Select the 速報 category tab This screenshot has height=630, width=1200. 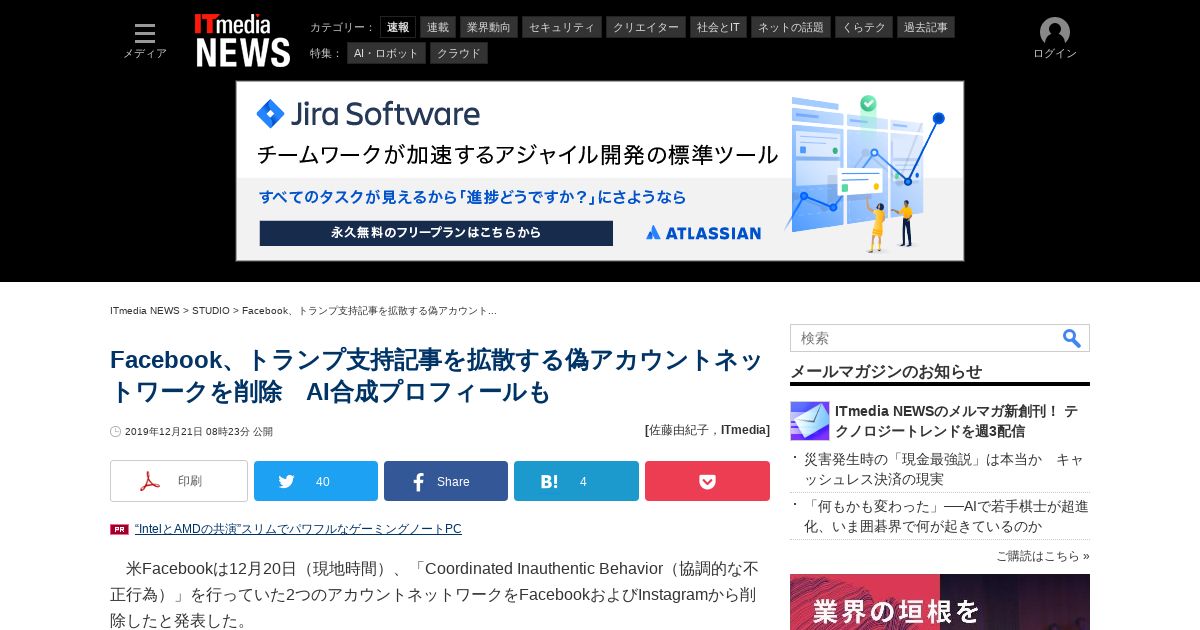398,27
